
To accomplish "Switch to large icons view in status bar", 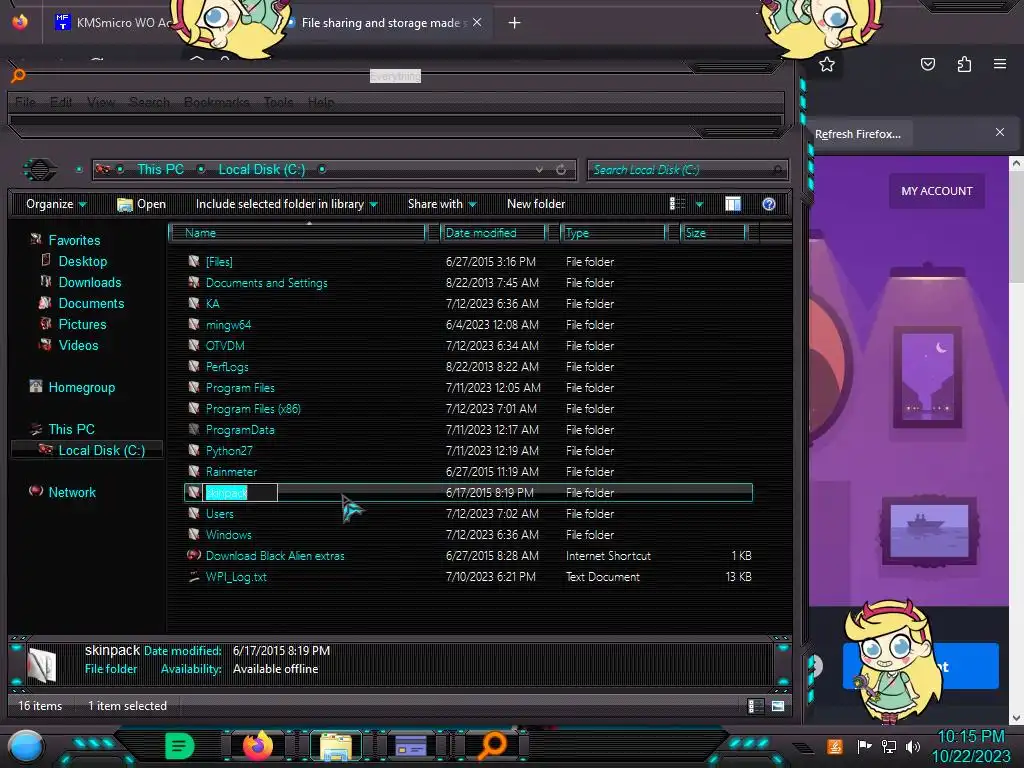I will pyautogui.click(x=778, y=706).
